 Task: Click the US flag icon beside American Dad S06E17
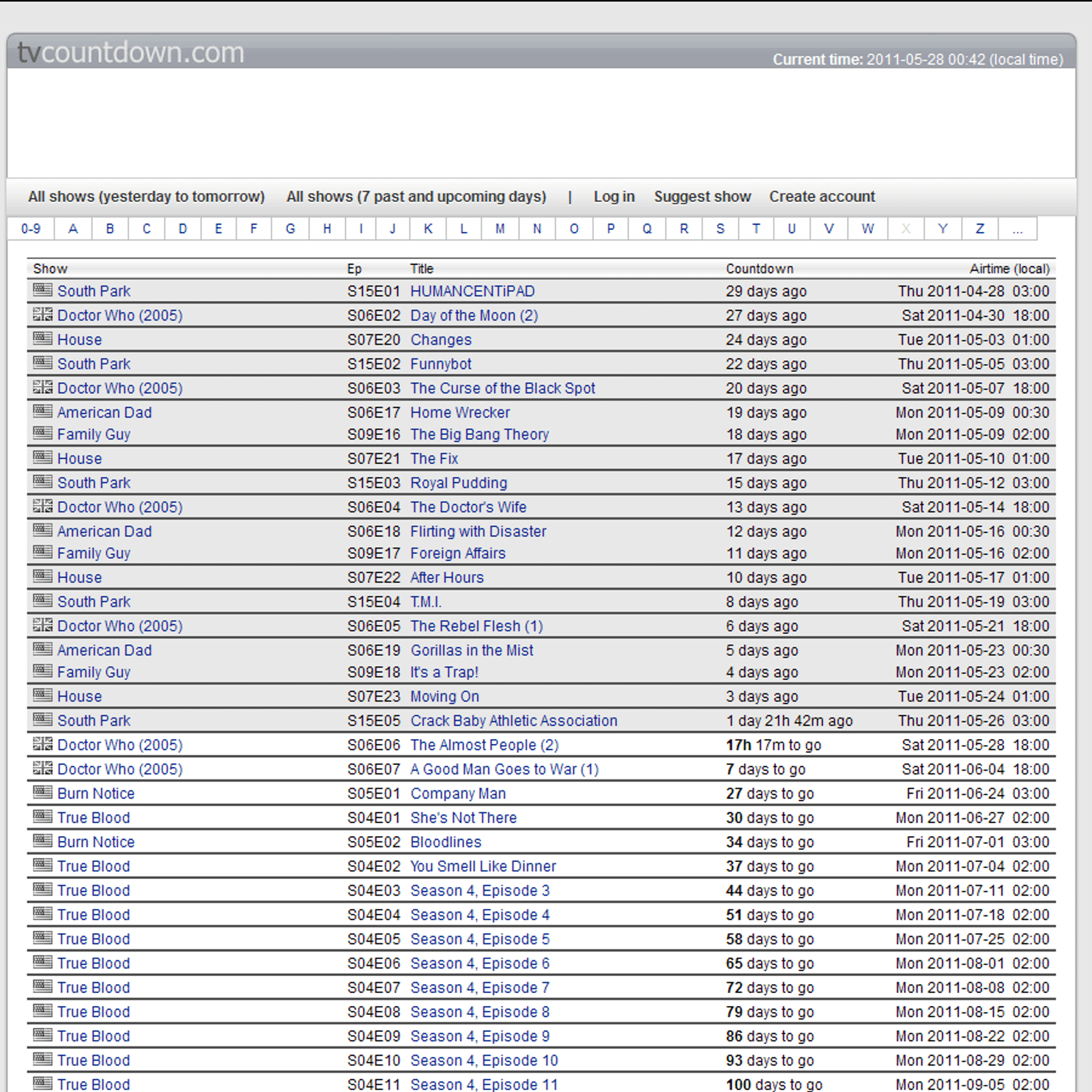click(x=42, y=411)
